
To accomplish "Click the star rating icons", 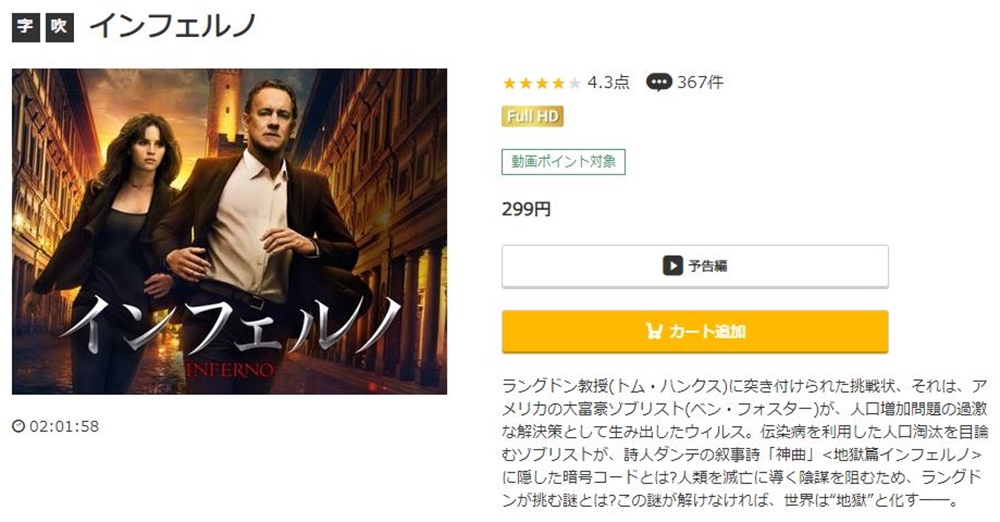I will pyautogui.click(x=541, y=83).
